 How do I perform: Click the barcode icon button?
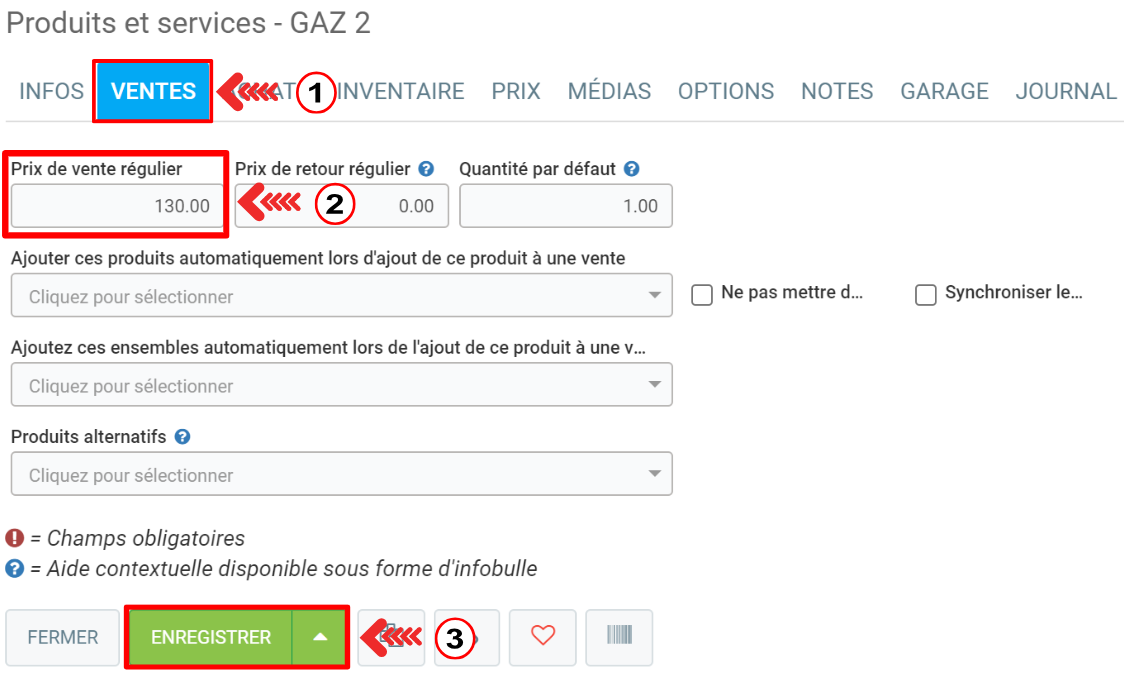[x=619, y=637]
